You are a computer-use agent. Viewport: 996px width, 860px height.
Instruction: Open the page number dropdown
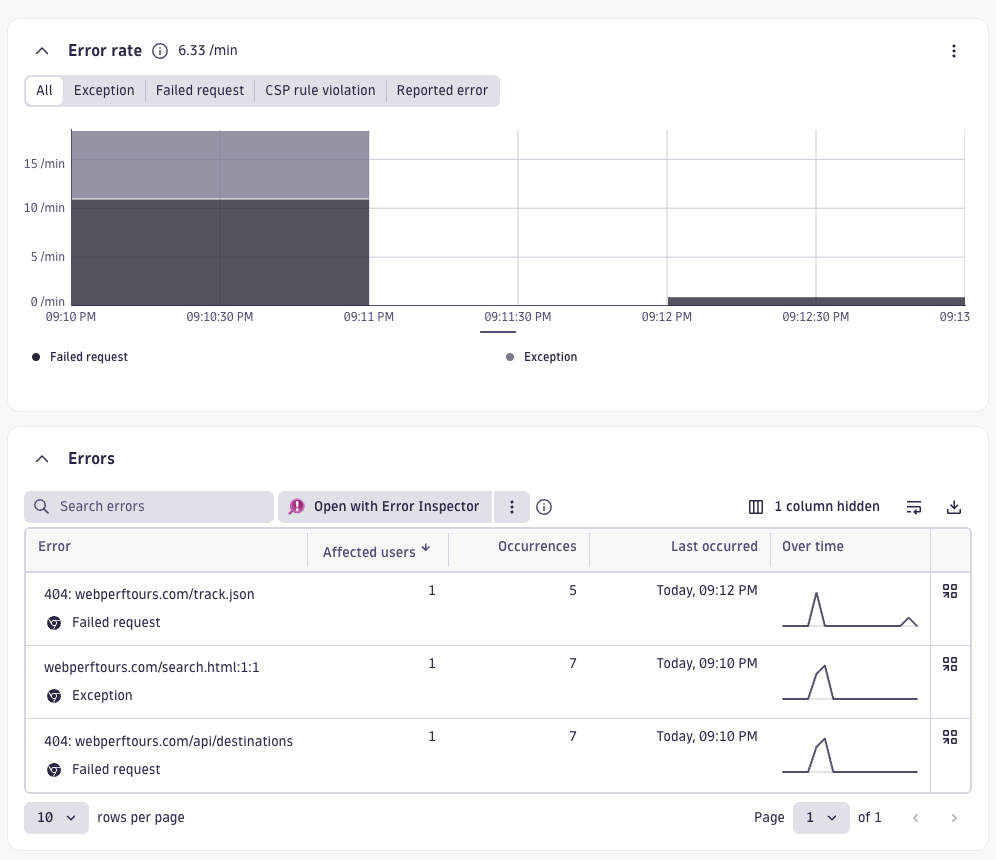821,817
